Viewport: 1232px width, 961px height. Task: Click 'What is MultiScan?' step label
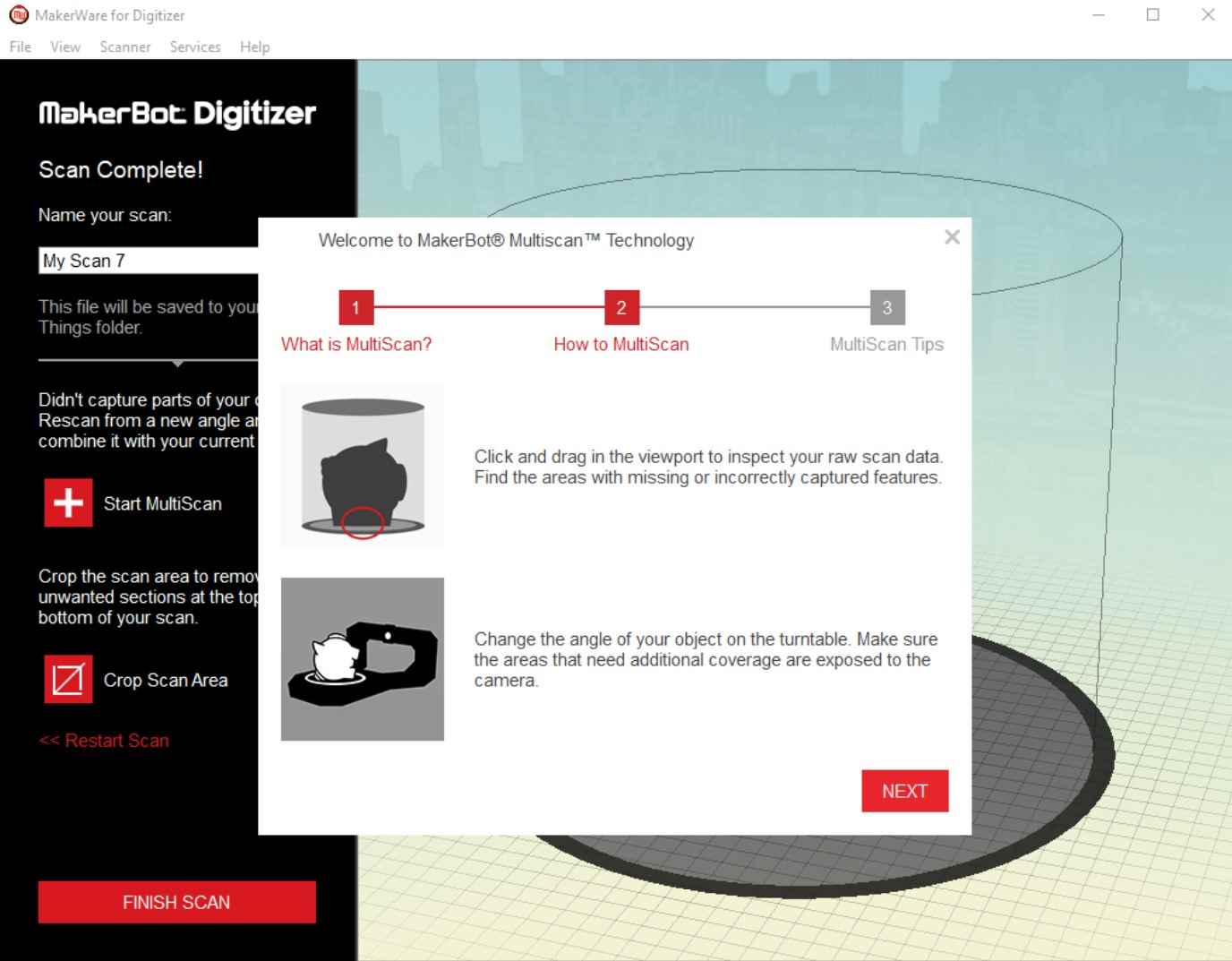pos(356,344)
